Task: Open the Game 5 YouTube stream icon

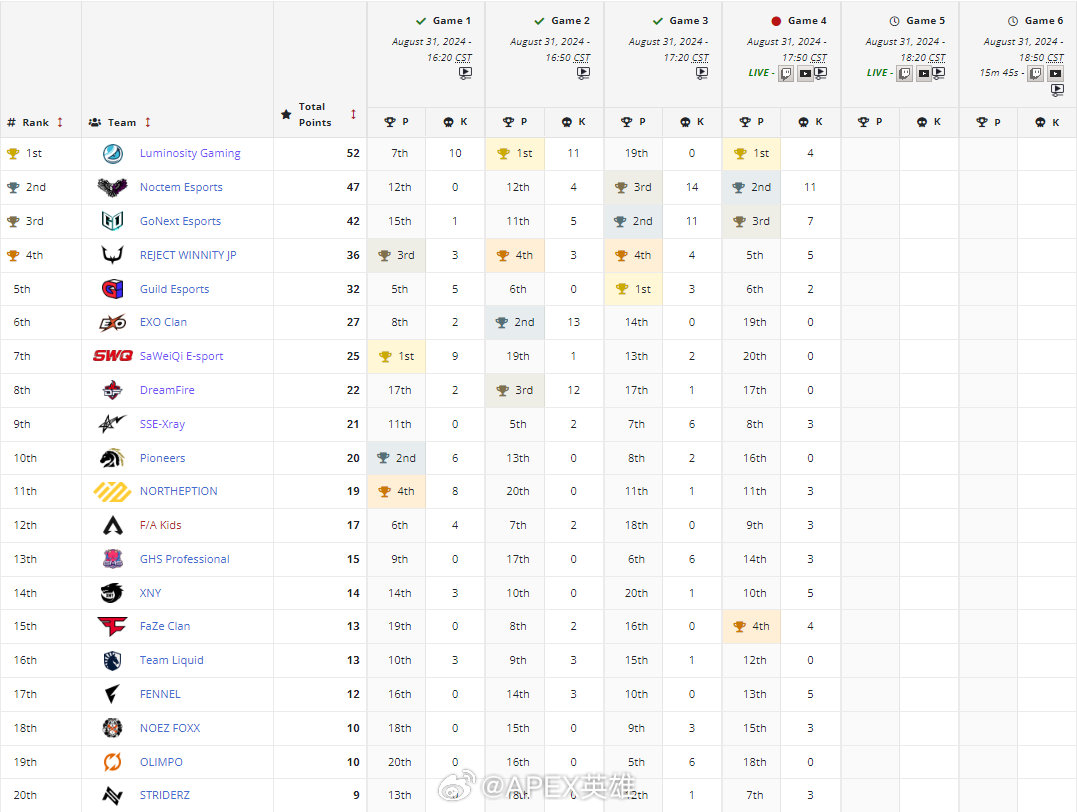Action: (x=924, y=74)
